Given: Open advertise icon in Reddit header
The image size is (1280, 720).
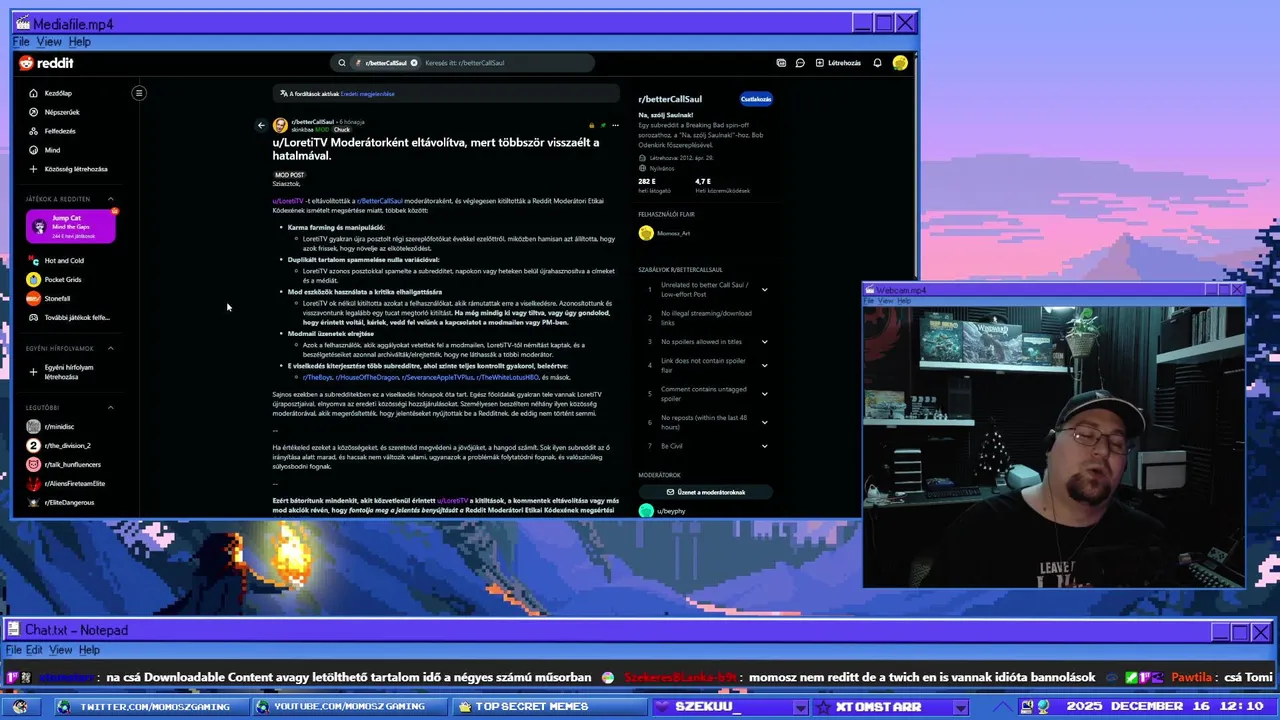Looking at the screenshot, I should click(x=781, y=63).
